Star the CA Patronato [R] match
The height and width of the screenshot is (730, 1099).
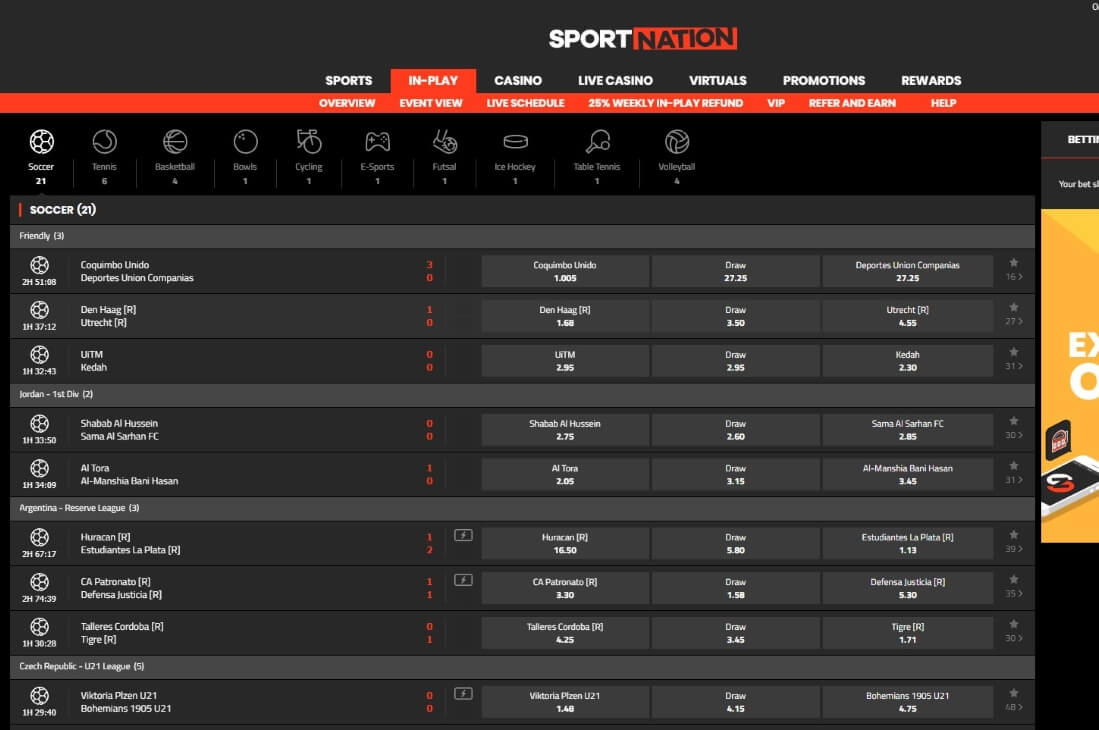[x=1013, y=579]
